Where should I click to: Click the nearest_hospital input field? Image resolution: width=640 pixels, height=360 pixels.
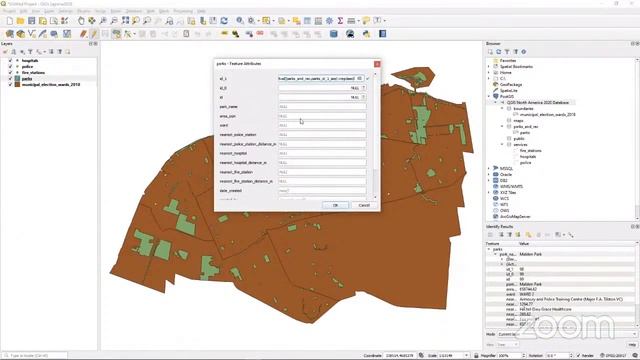322,153
